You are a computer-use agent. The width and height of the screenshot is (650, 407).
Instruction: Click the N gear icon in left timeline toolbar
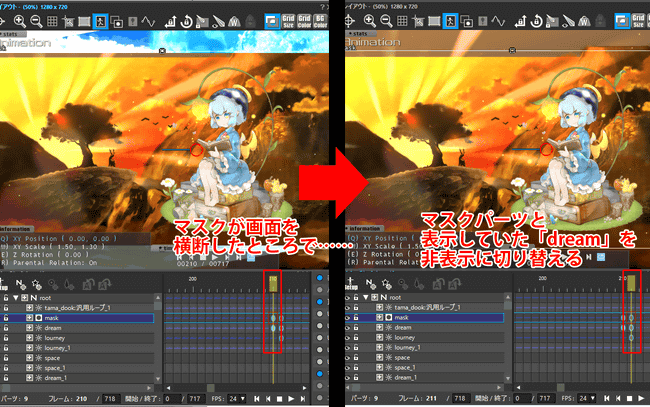click(20, 284)
